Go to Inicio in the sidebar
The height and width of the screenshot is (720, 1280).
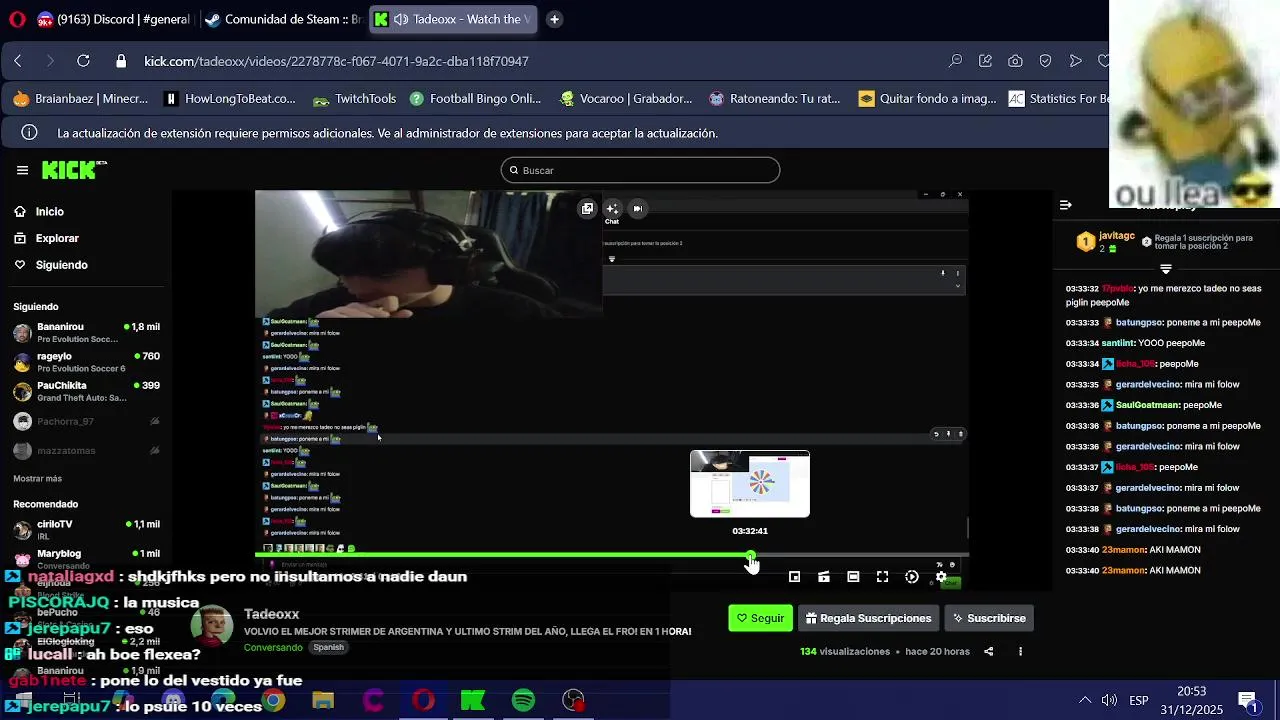click(40, 212)
